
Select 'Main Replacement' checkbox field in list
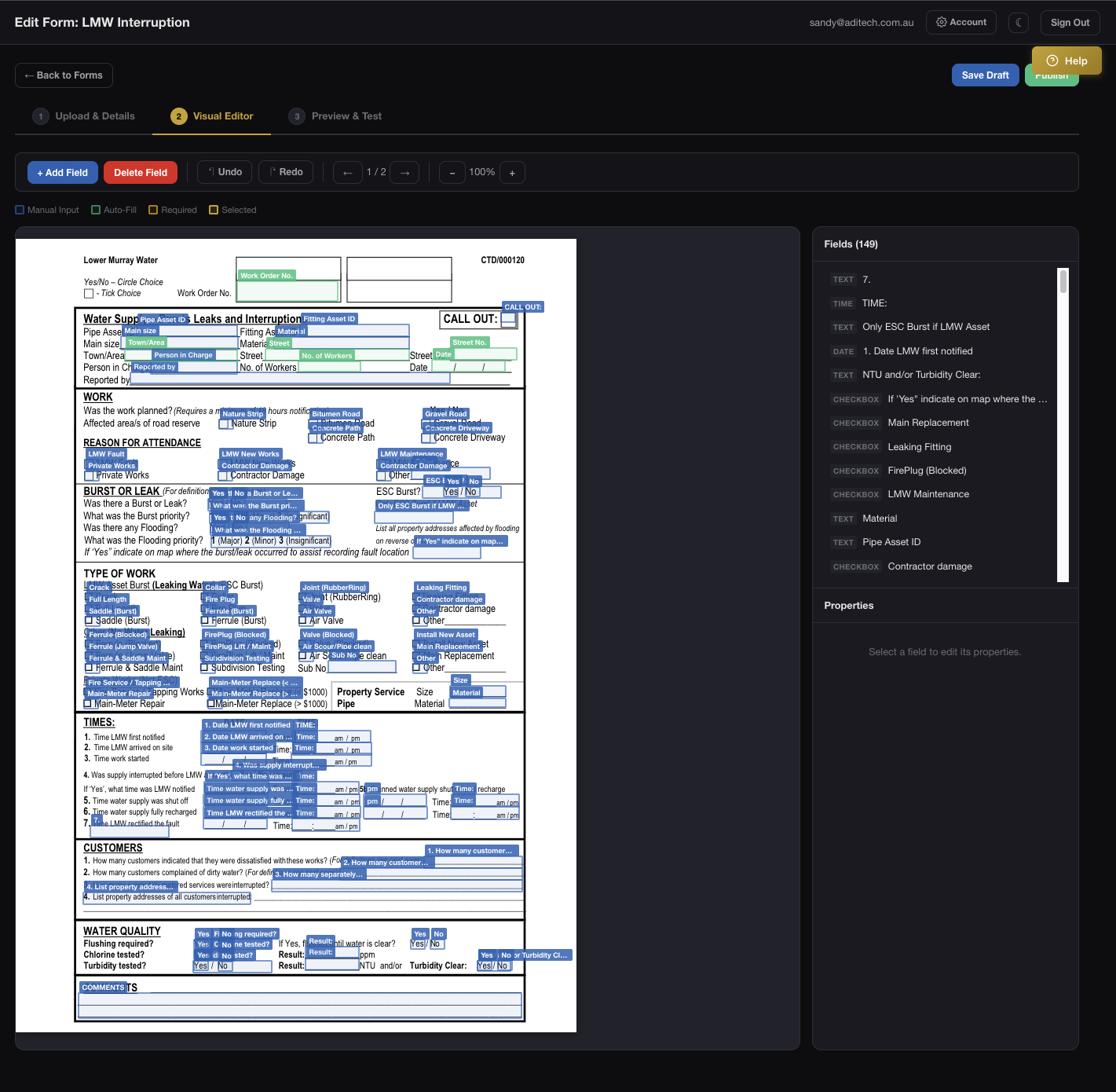(939, 423)
